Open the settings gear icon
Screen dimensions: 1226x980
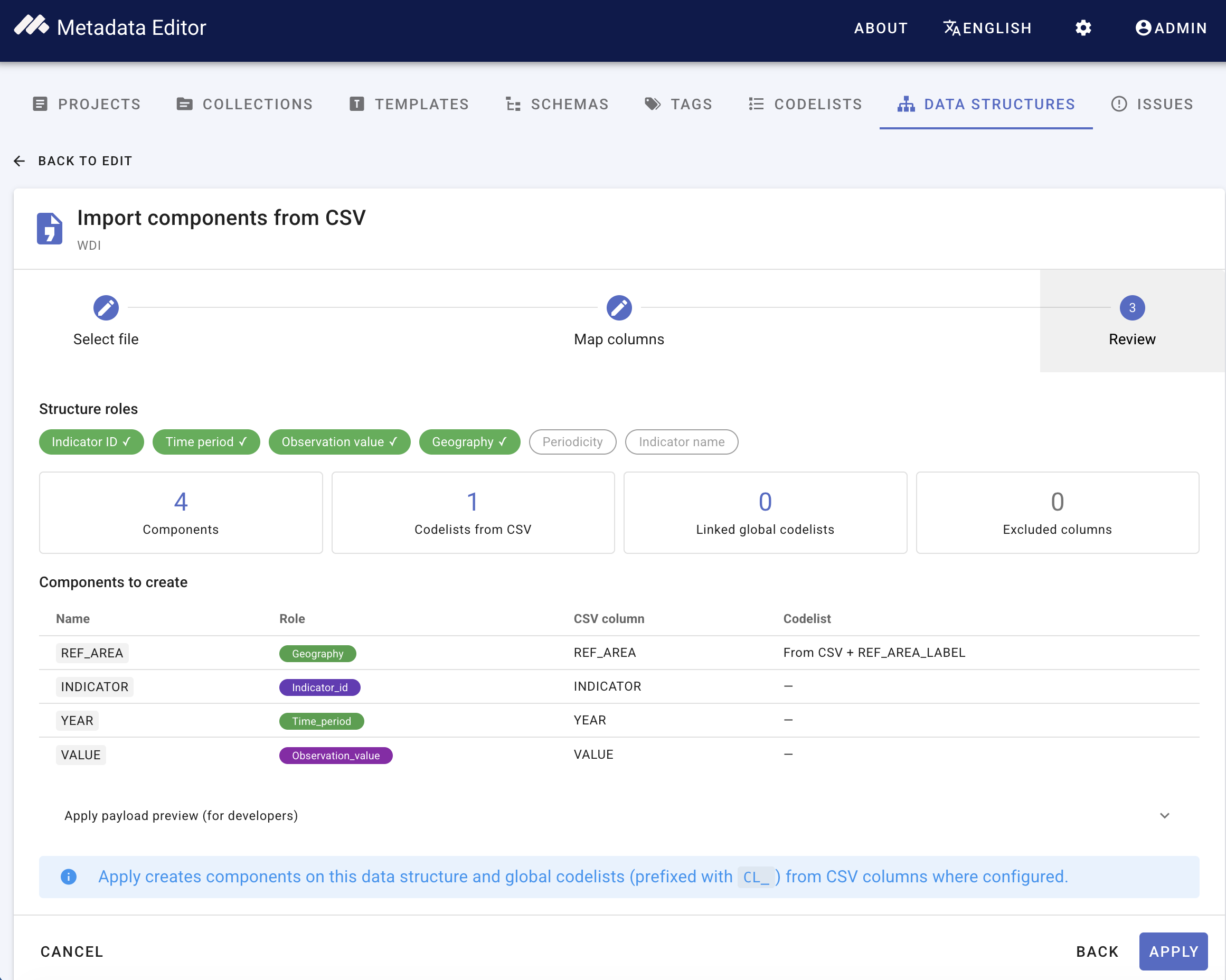tap(1083, 28)
